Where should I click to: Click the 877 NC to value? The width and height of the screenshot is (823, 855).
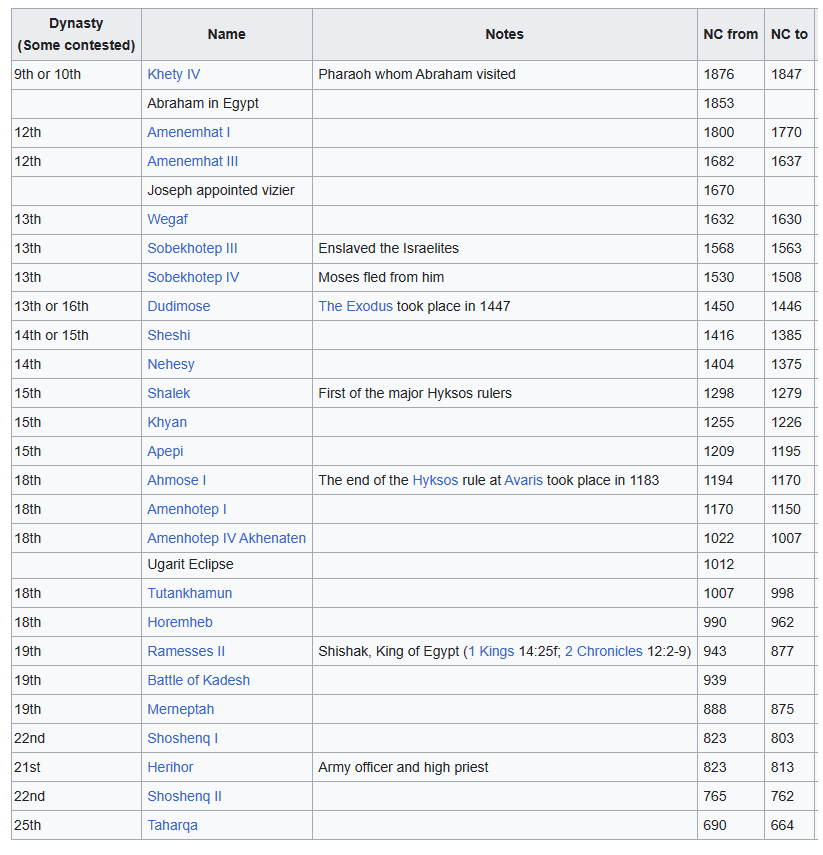pos(782,651)
